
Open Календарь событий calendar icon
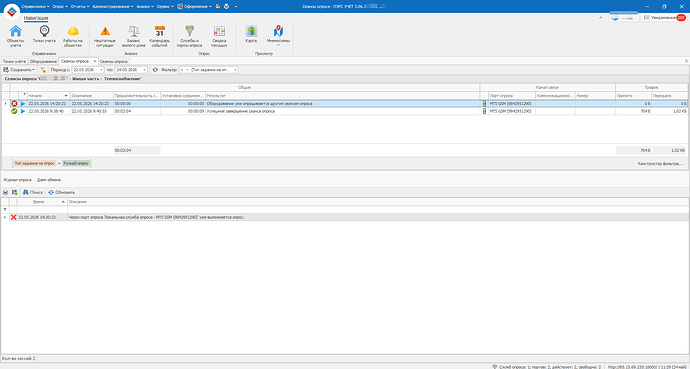click(x=159, y=36)
